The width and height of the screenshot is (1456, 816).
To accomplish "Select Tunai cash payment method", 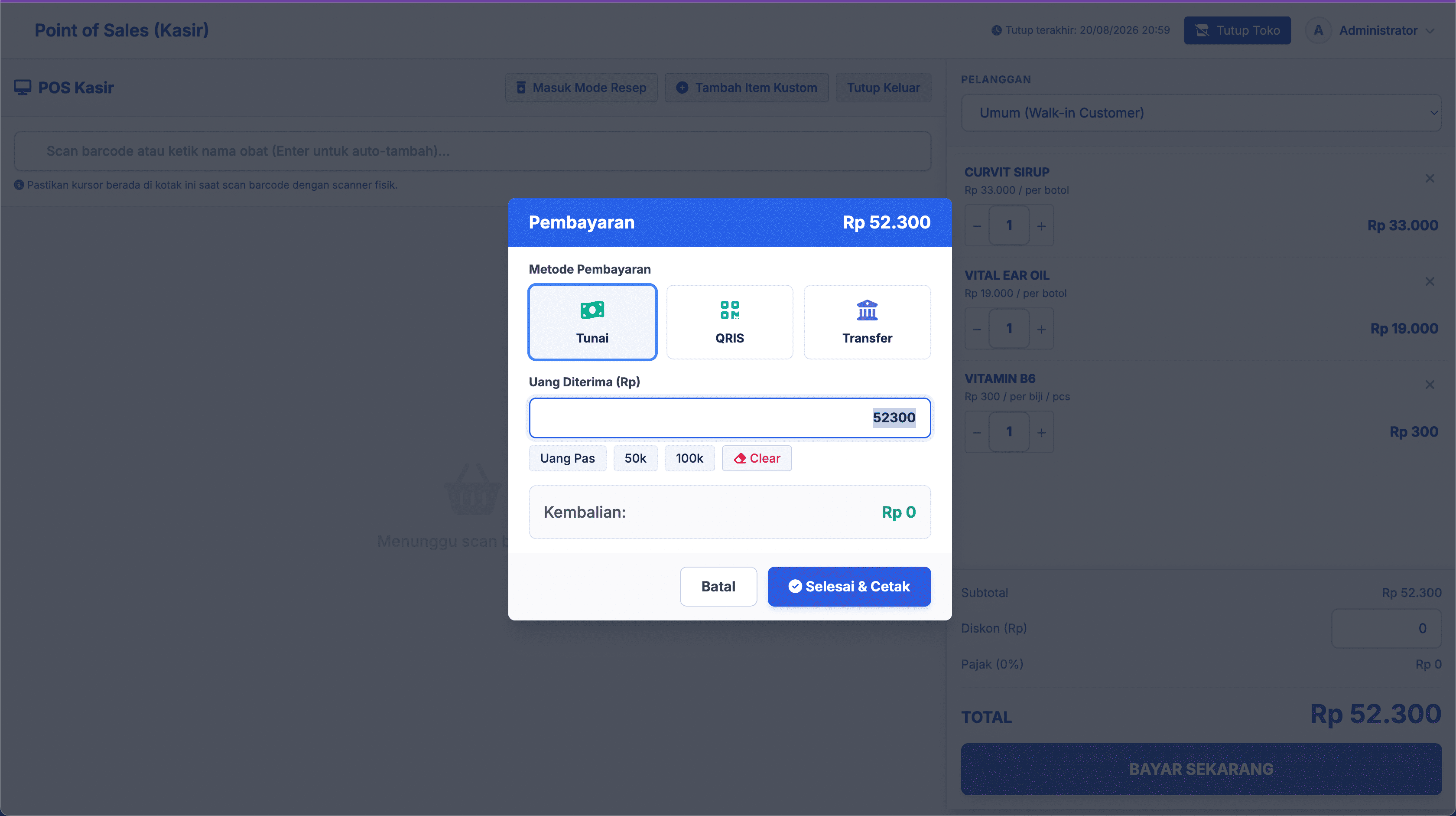I will pyautogui.click(x=592, y=322).
